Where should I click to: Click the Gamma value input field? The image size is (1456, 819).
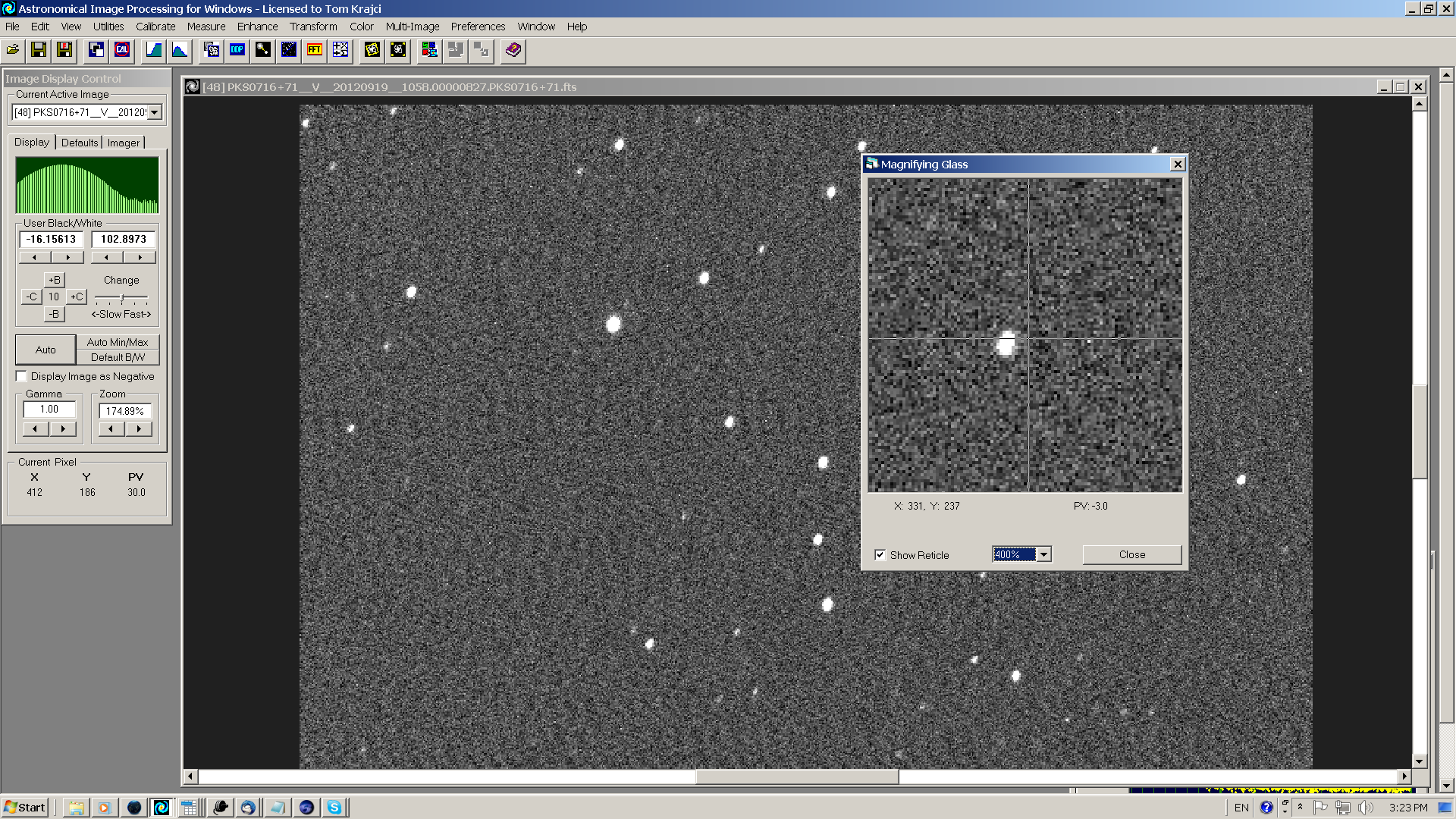tap(49, 409)
